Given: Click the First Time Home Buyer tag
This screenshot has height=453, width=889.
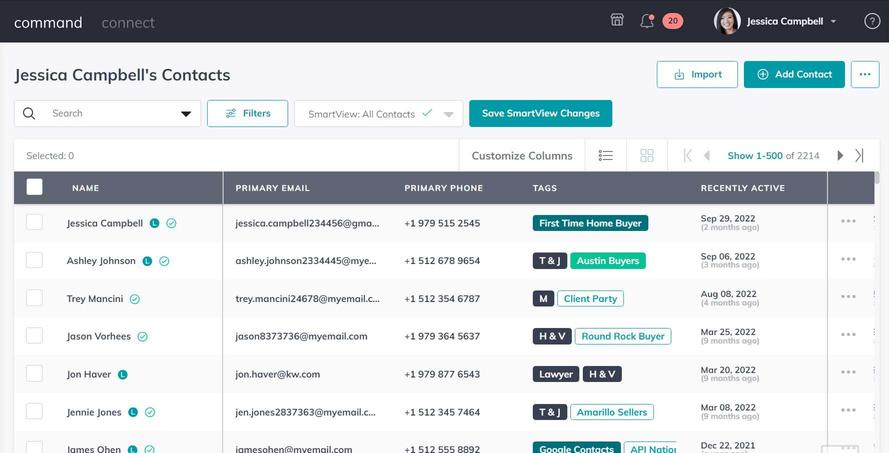Looking at the screenshot, I should (x=590, y=223).
